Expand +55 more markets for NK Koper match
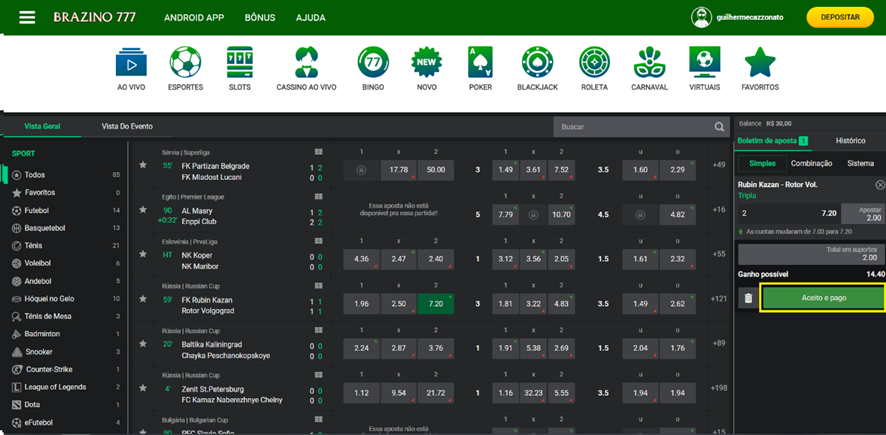This screenshot has height=435, width=886. click(x=719, y=254)
